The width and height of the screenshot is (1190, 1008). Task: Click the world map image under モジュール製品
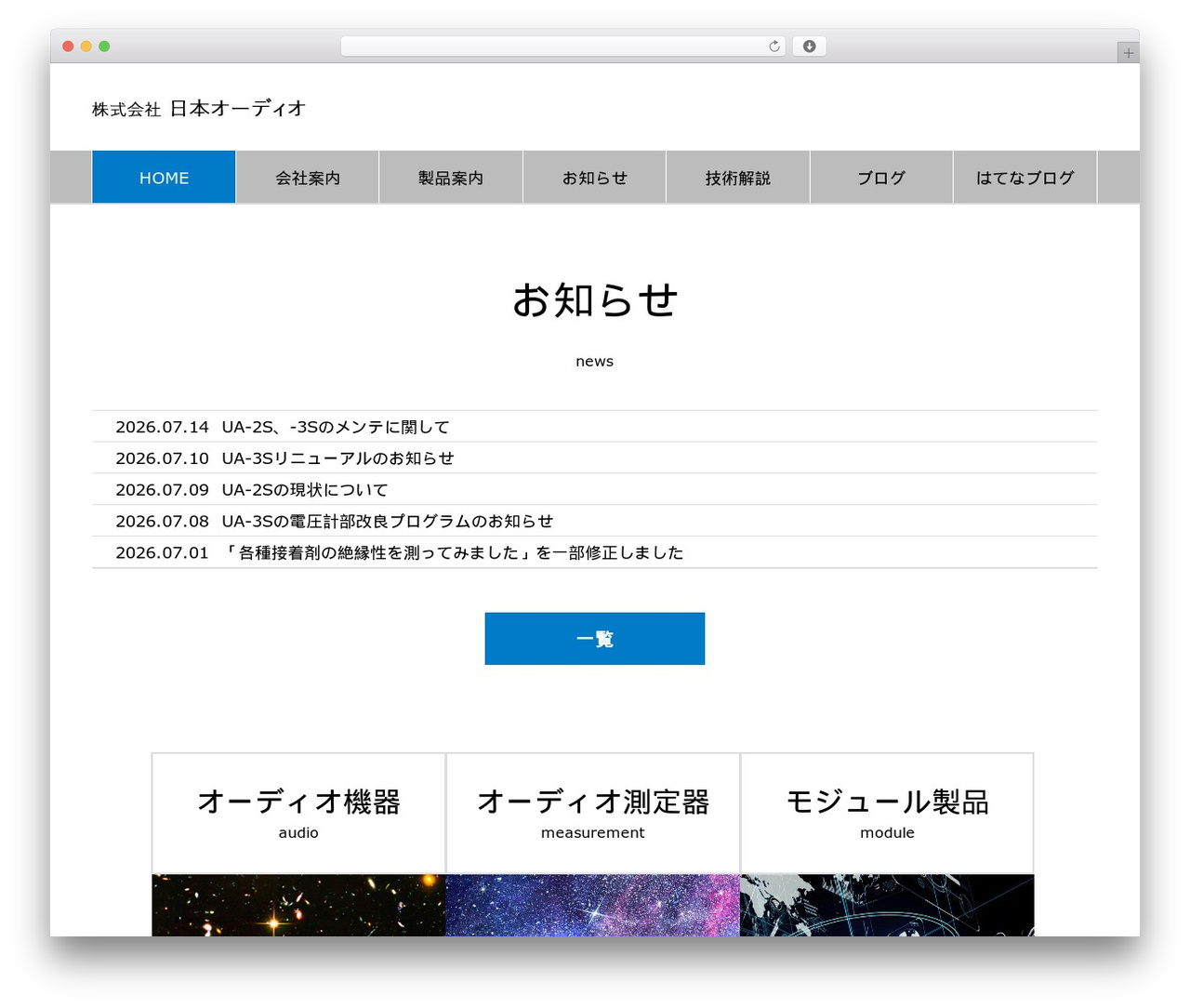point(887,905)
